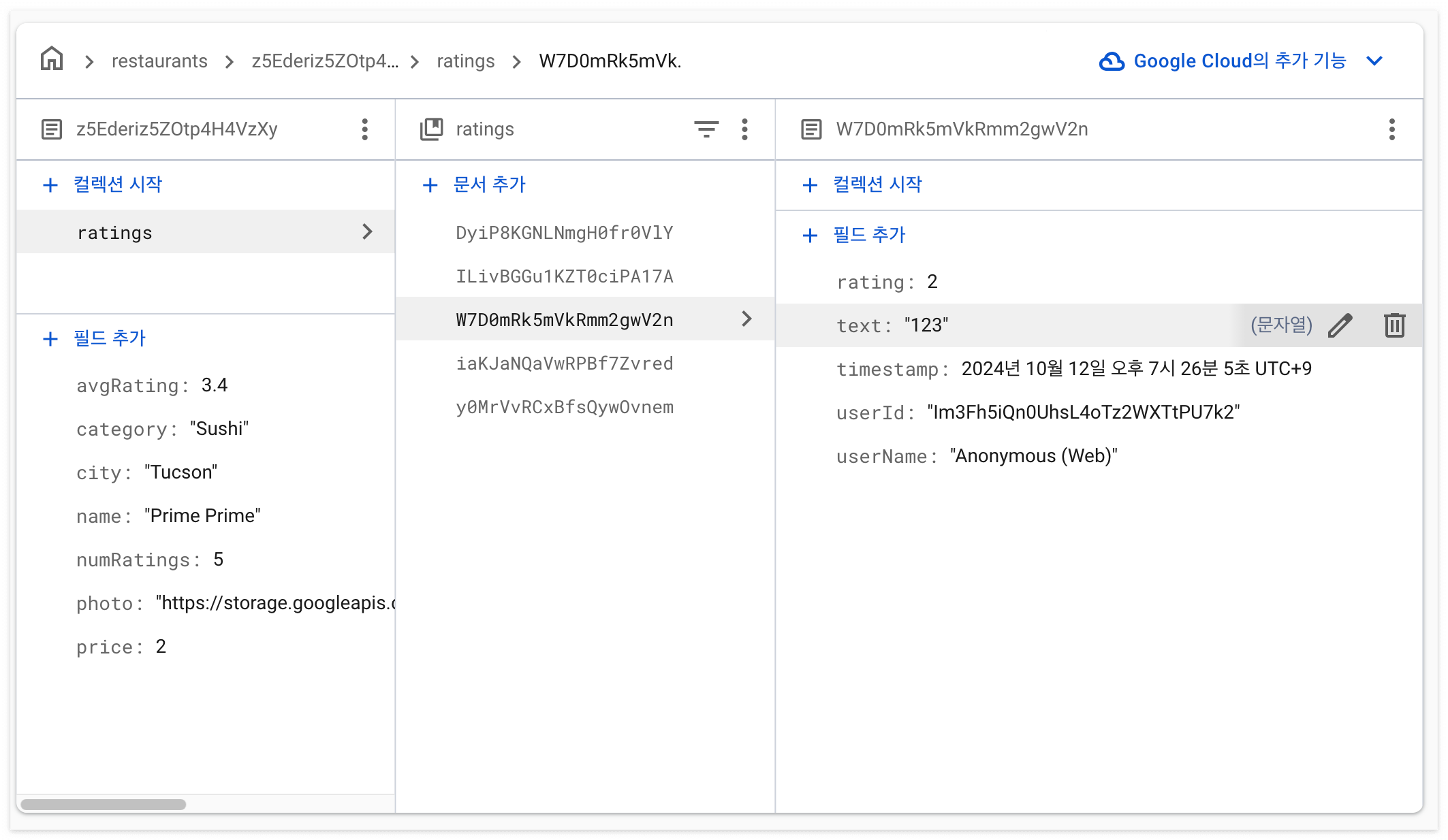Click chevron next to W7D0mRk5mVkRmm2gwV2n document

tap(746, 319)
